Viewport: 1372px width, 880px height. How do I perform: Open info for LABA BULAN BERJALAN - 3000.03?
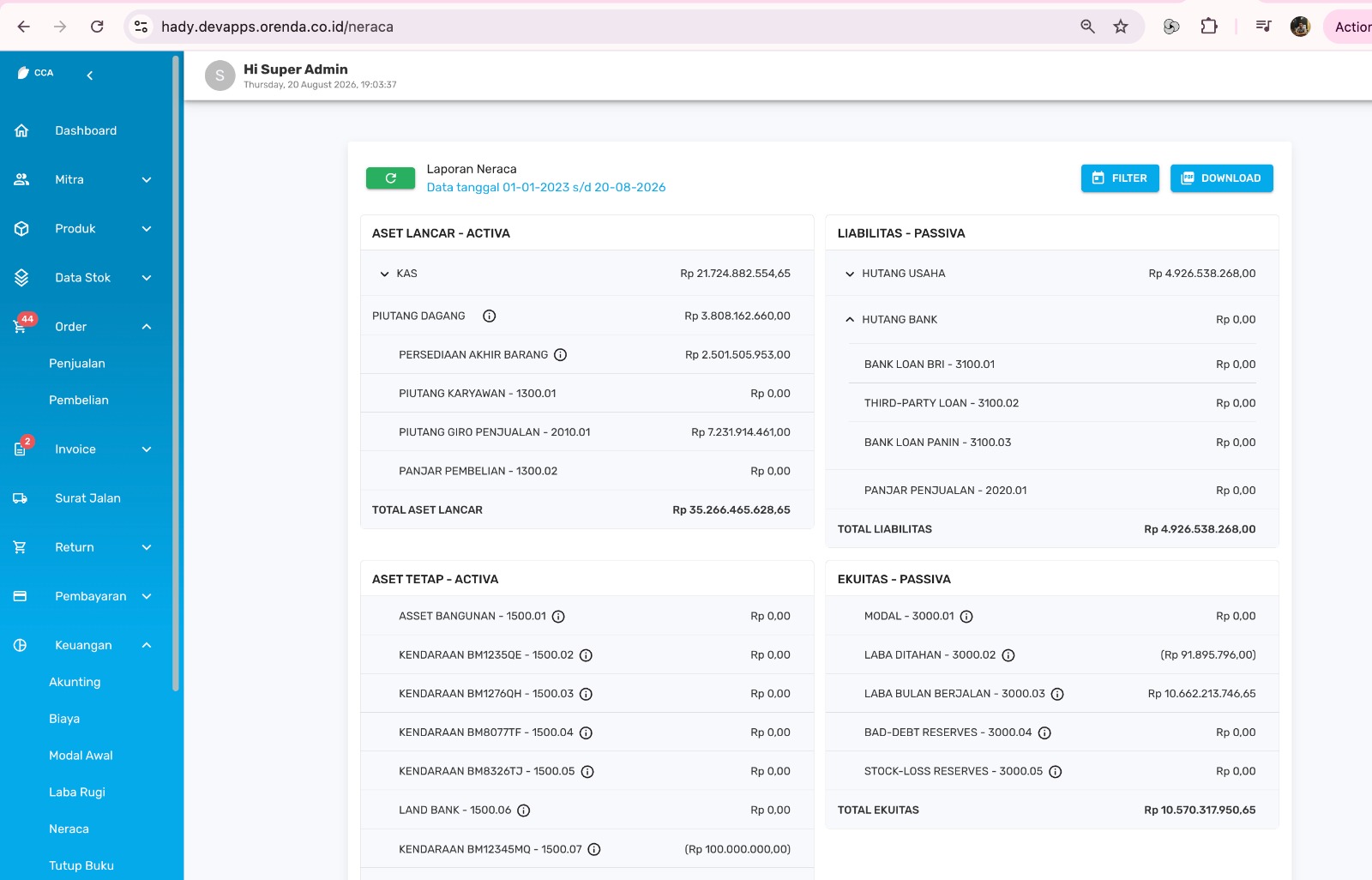pos(1057,694)
